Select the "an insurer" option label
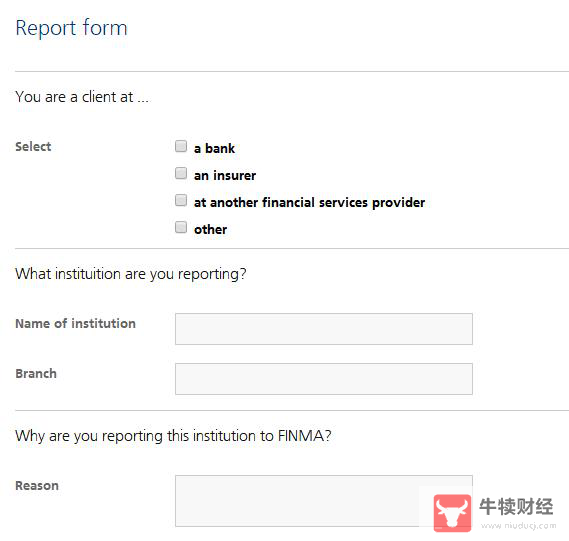Image resolution: width=569 pixels, height=541 pixels. [x=225, y=175]
